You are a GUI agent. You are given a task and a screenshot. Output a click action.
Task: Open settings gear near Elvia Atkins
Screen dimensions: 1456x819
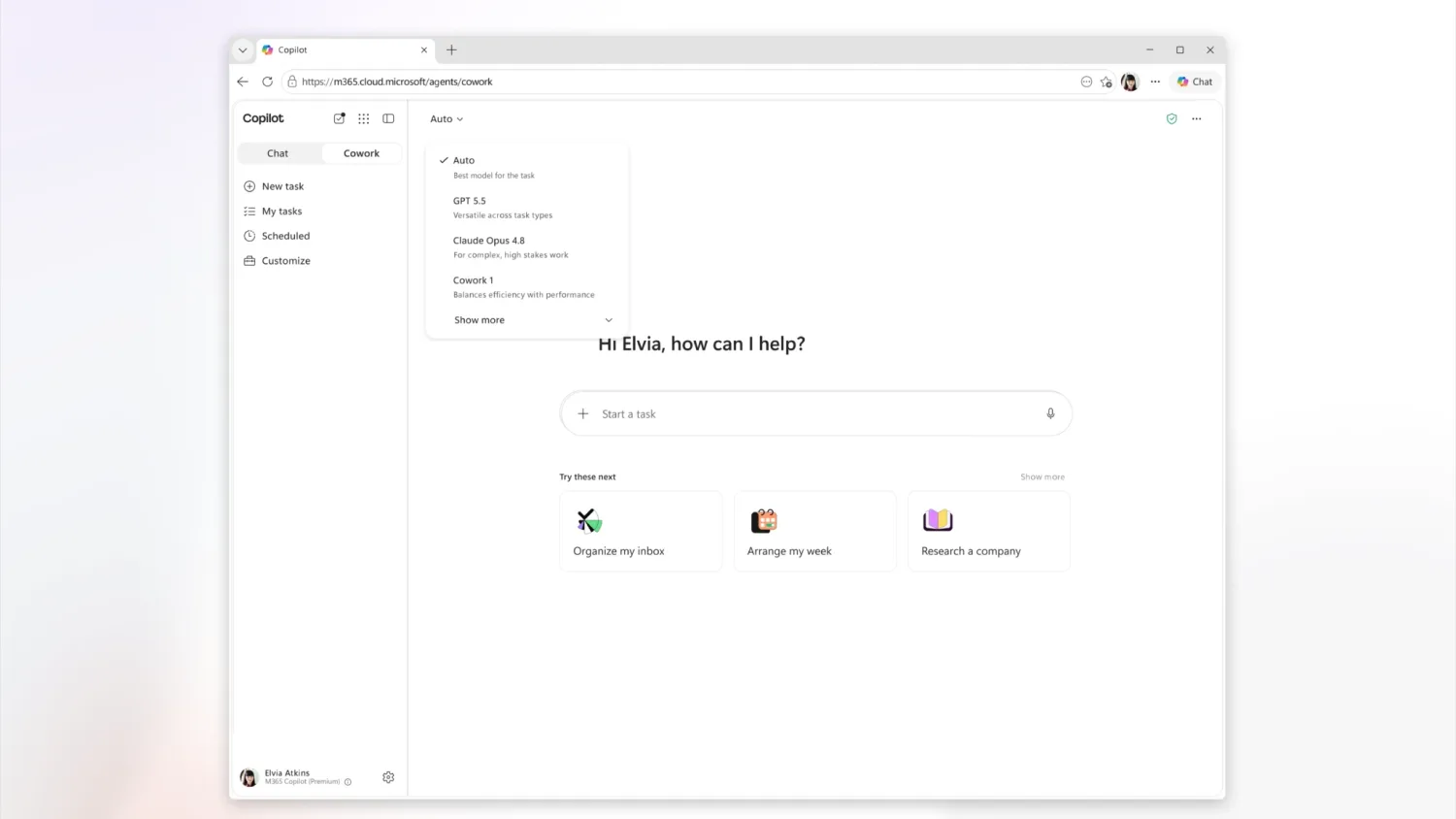click(x=388, y=777)
